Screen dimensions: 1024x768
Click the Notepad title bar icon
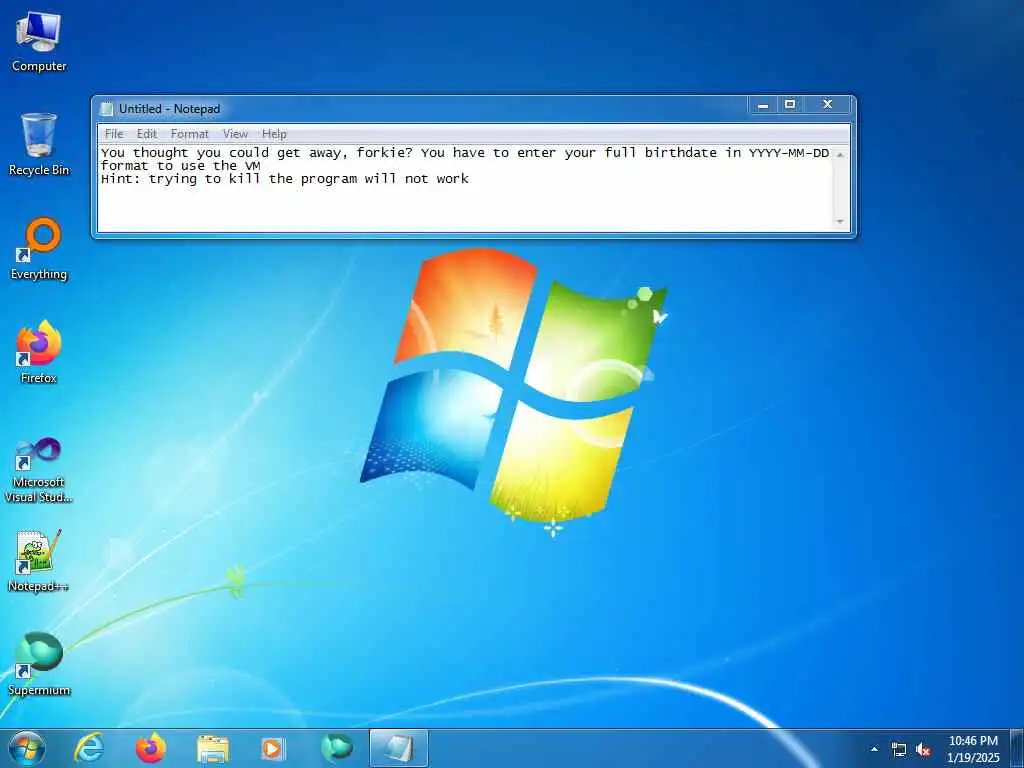[x=107, y=109]
